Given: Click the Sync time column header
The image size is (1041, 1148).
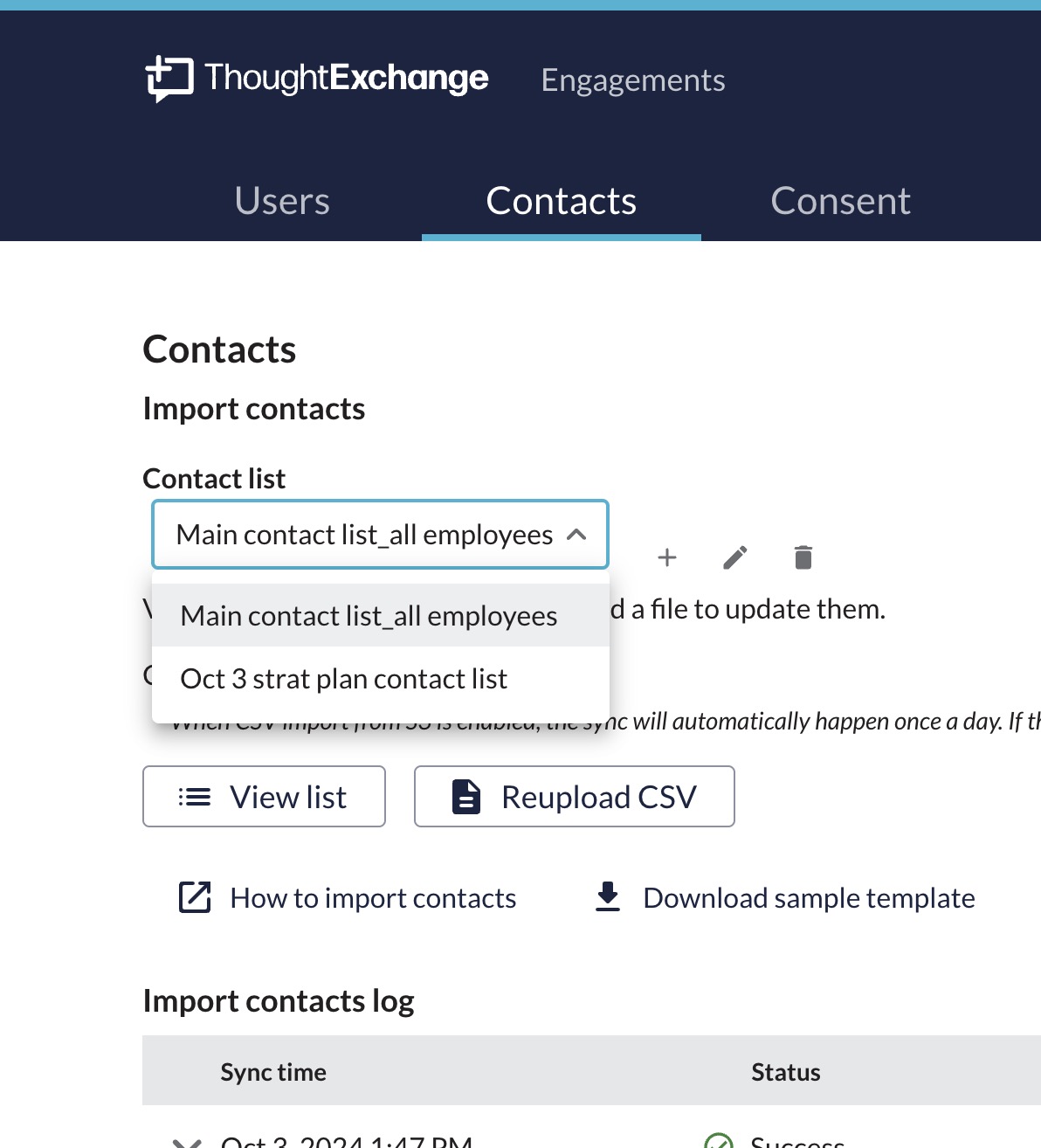Looking at the screenshot, I should click(273, 1072).
